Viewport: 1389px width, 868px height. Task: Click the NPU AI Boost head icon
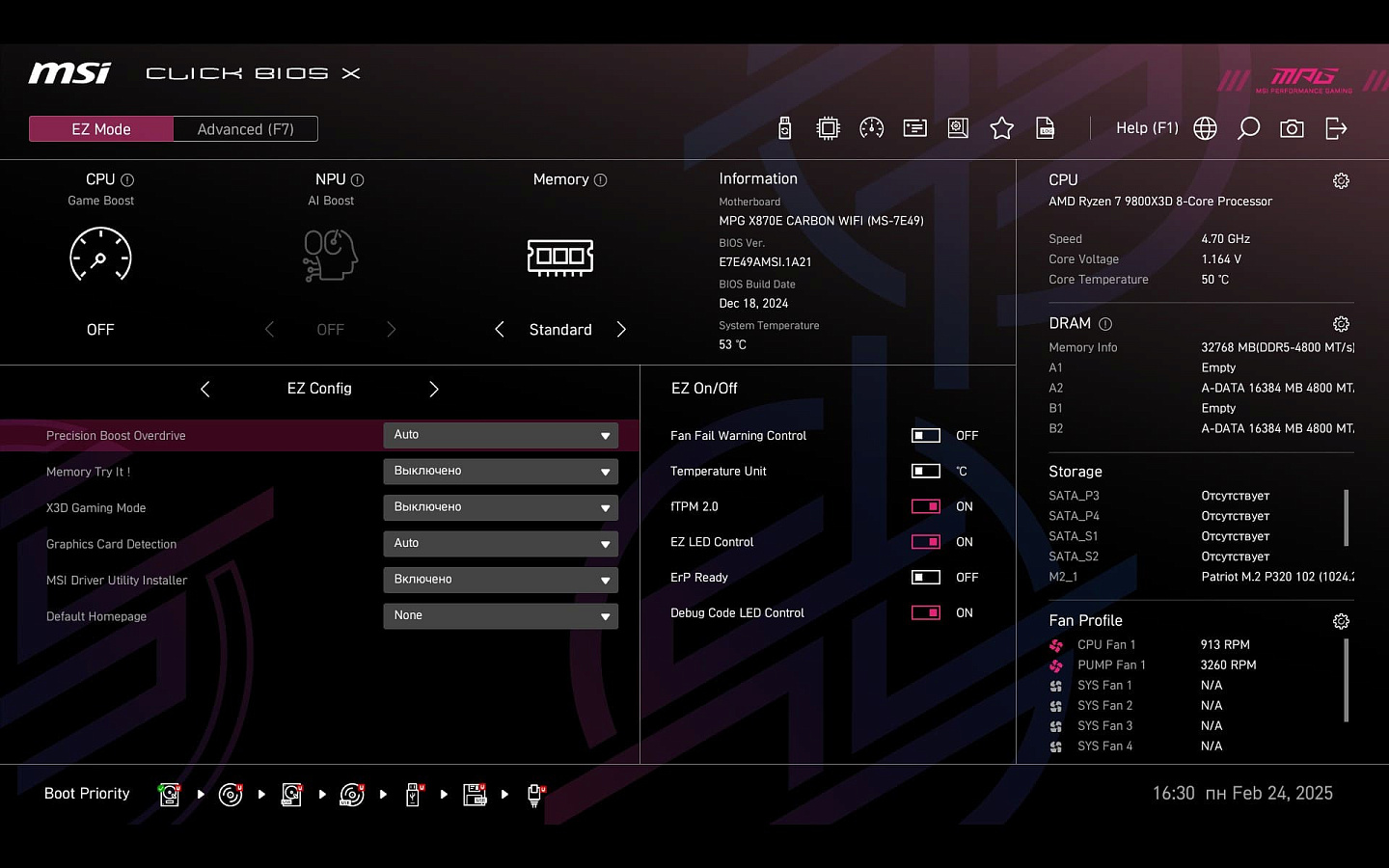pos(330,255)
